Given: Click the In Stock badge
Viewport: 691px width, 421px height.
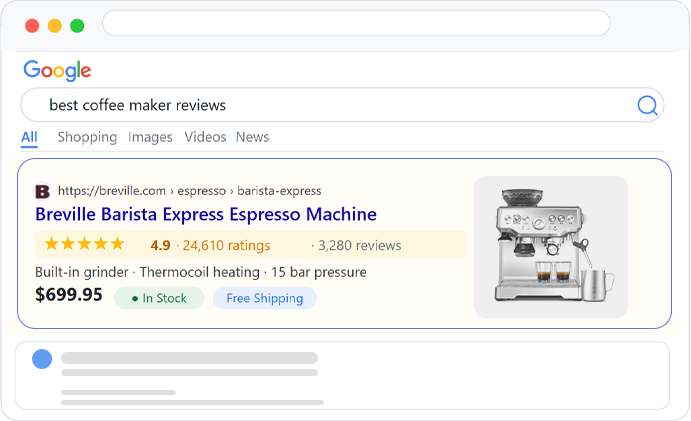Looking at the screenshot, I should pos(159,298).
